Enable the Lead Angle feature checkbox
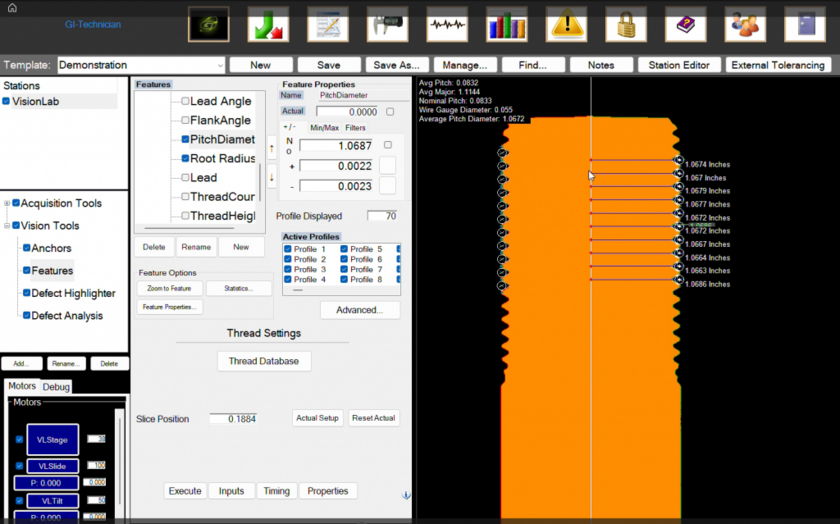 pyautogui.click(x=185, y=101)
